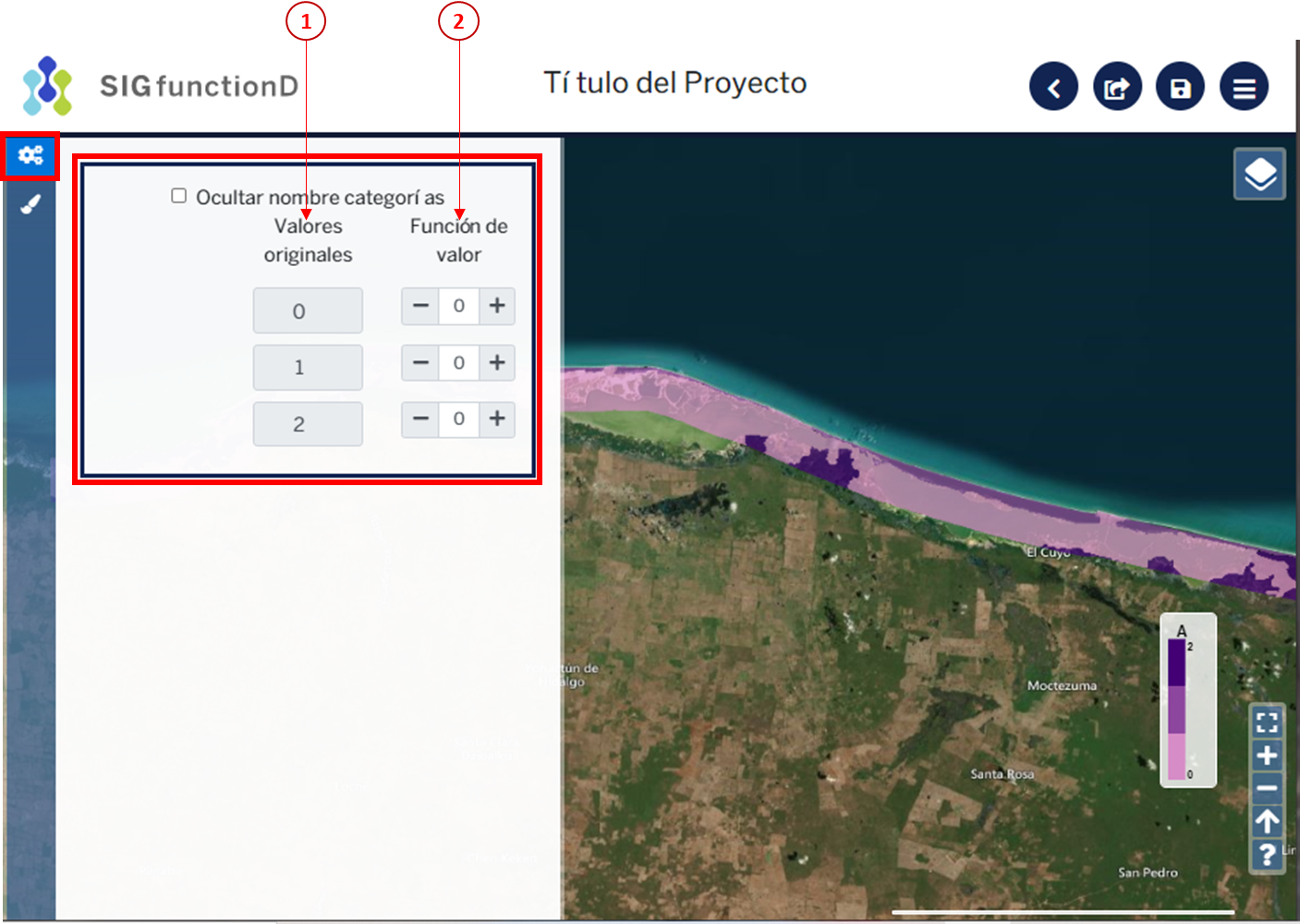Image resolution: width=1300 pixels, height=924 pixels.
Task: Increase value function for category 2
Action: click(x=497, y=419)
